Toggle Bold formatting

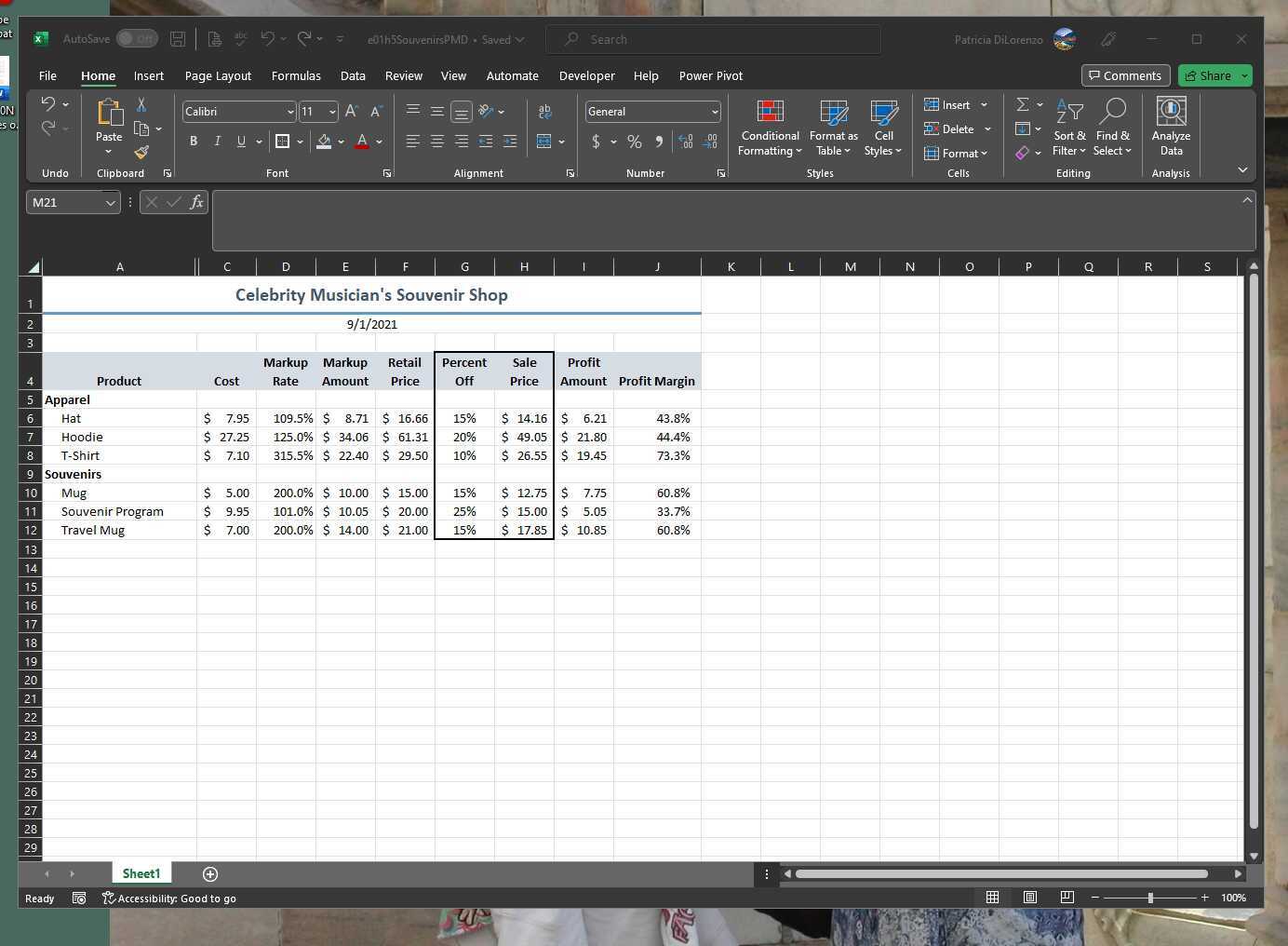coord(194,142)
